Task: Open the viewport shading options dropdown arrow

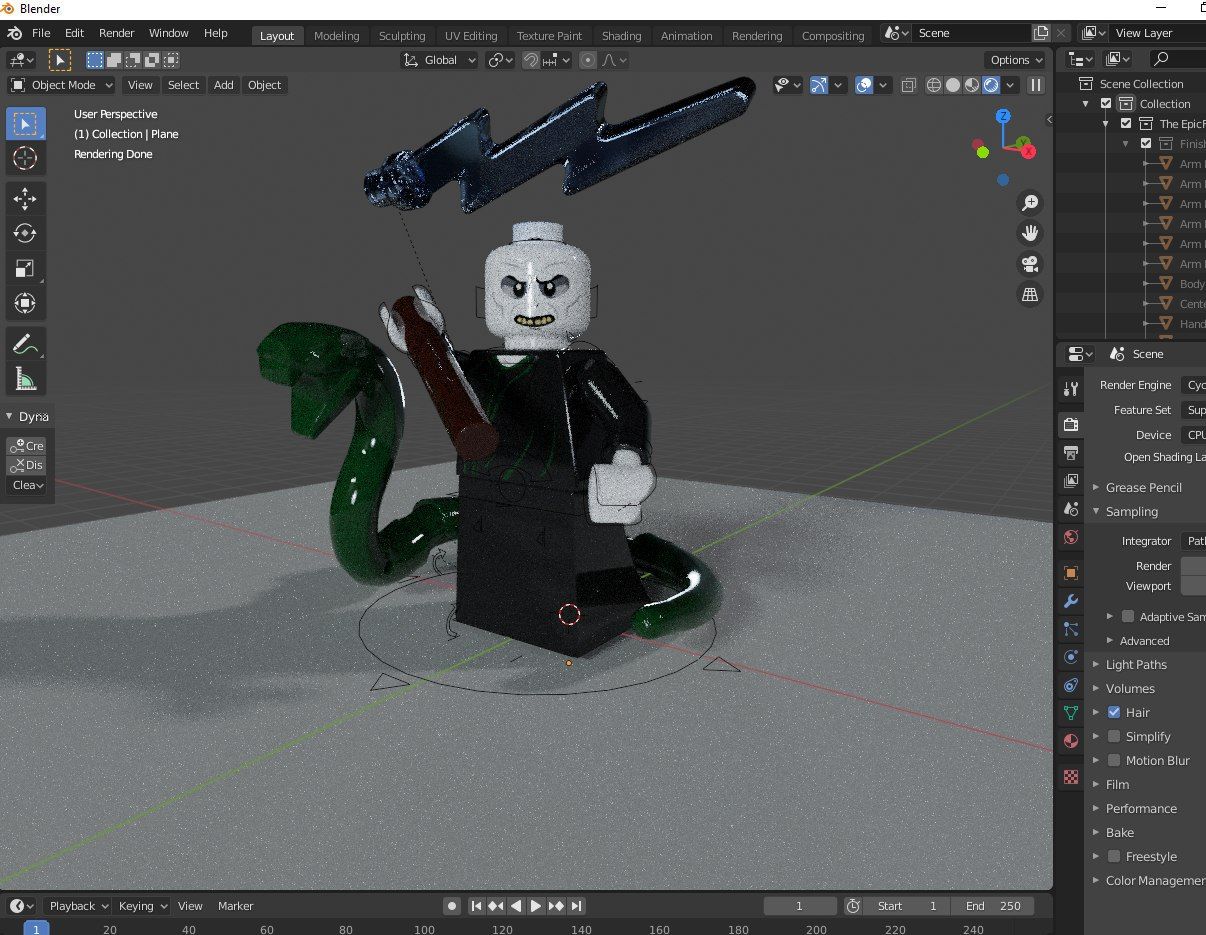Action: (x=1012, y=85)
